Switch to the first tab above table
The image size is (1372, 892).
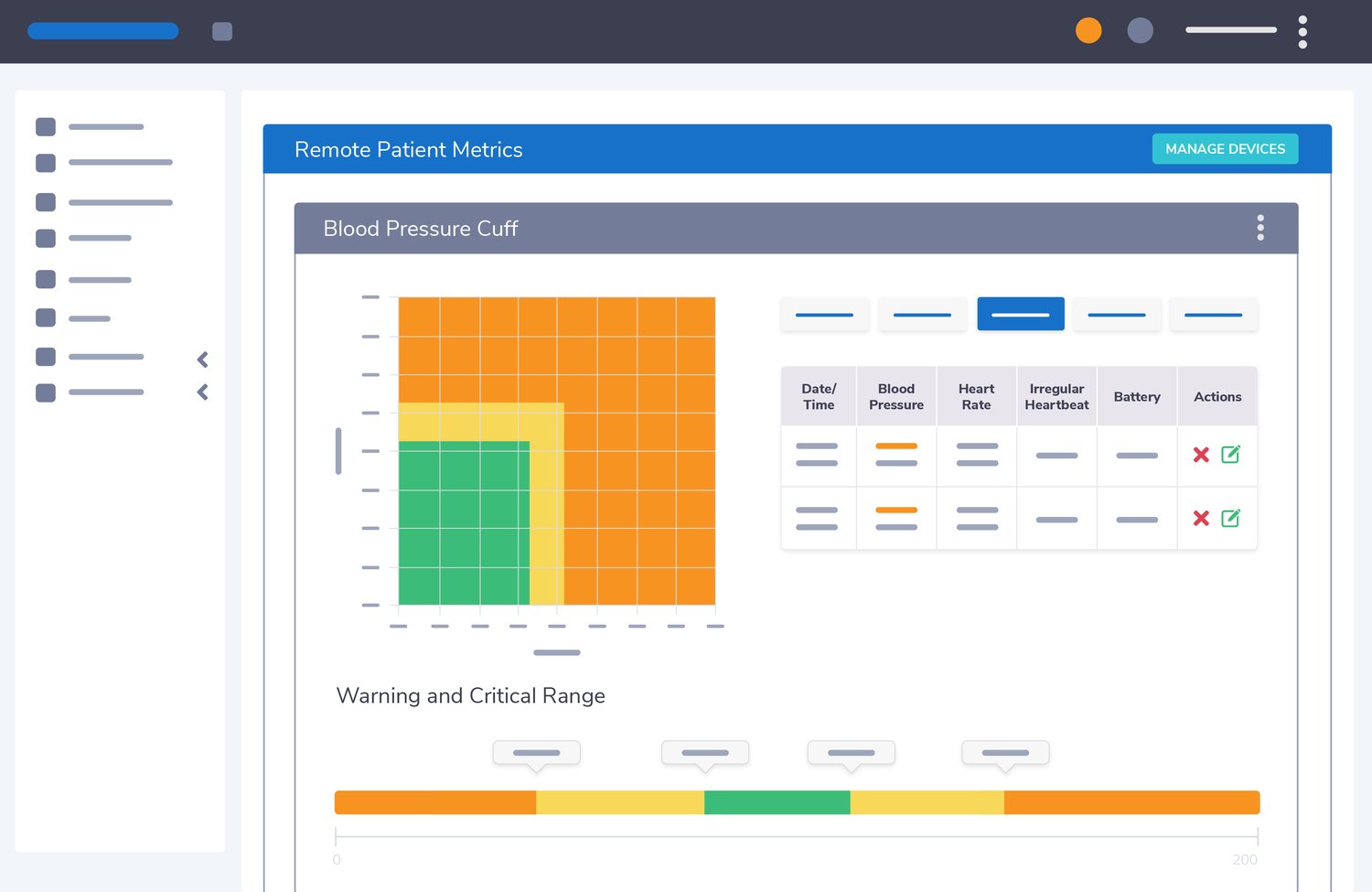pyautogui.click(x=824, y=314)
